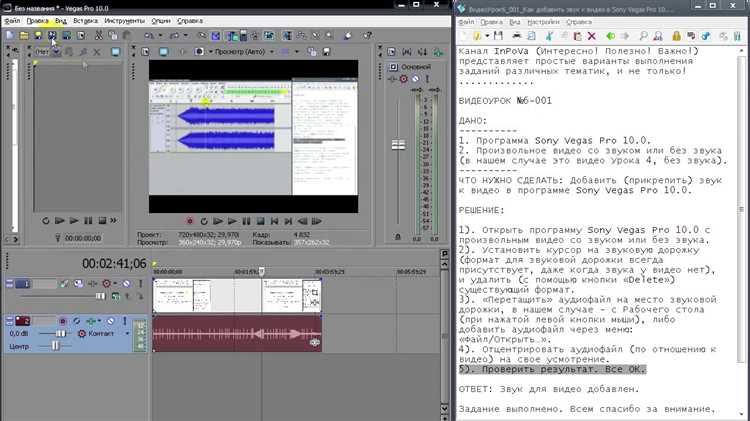The height and width of the screenshot is (421, 750).
Task: Toggle Solo on video track 1
Action: pos(141,284)
